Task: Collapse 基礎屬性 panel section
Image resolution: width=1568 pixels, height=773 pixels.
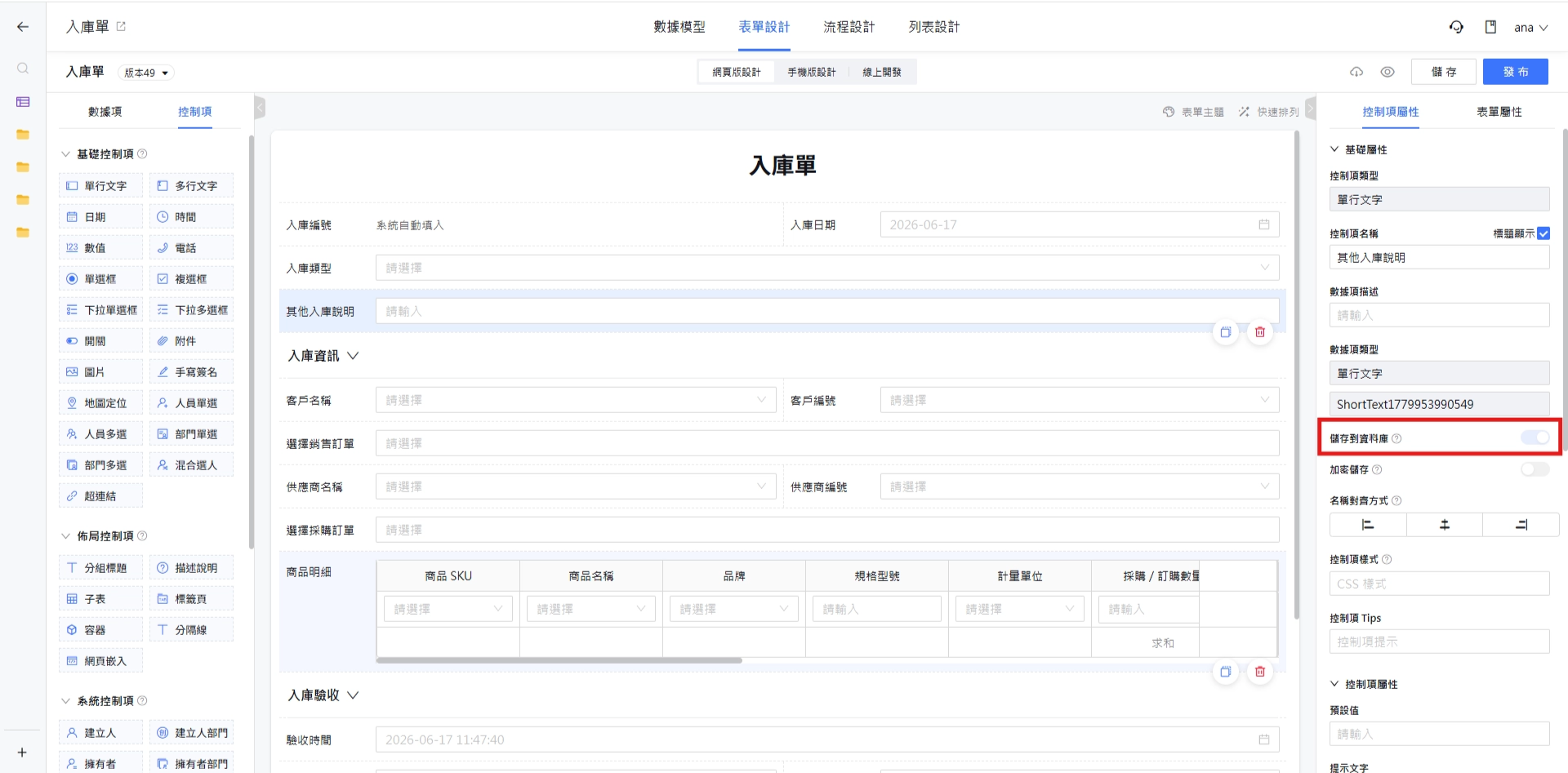Action: point(1334,149)
